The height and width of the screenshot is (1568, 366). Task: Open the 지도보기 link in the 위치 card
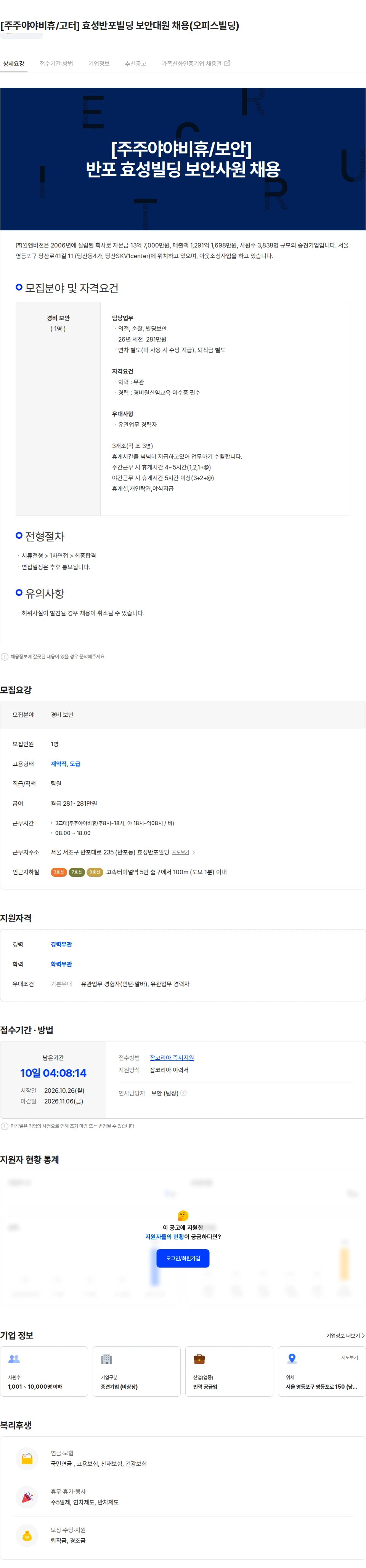pos(350,1357)
